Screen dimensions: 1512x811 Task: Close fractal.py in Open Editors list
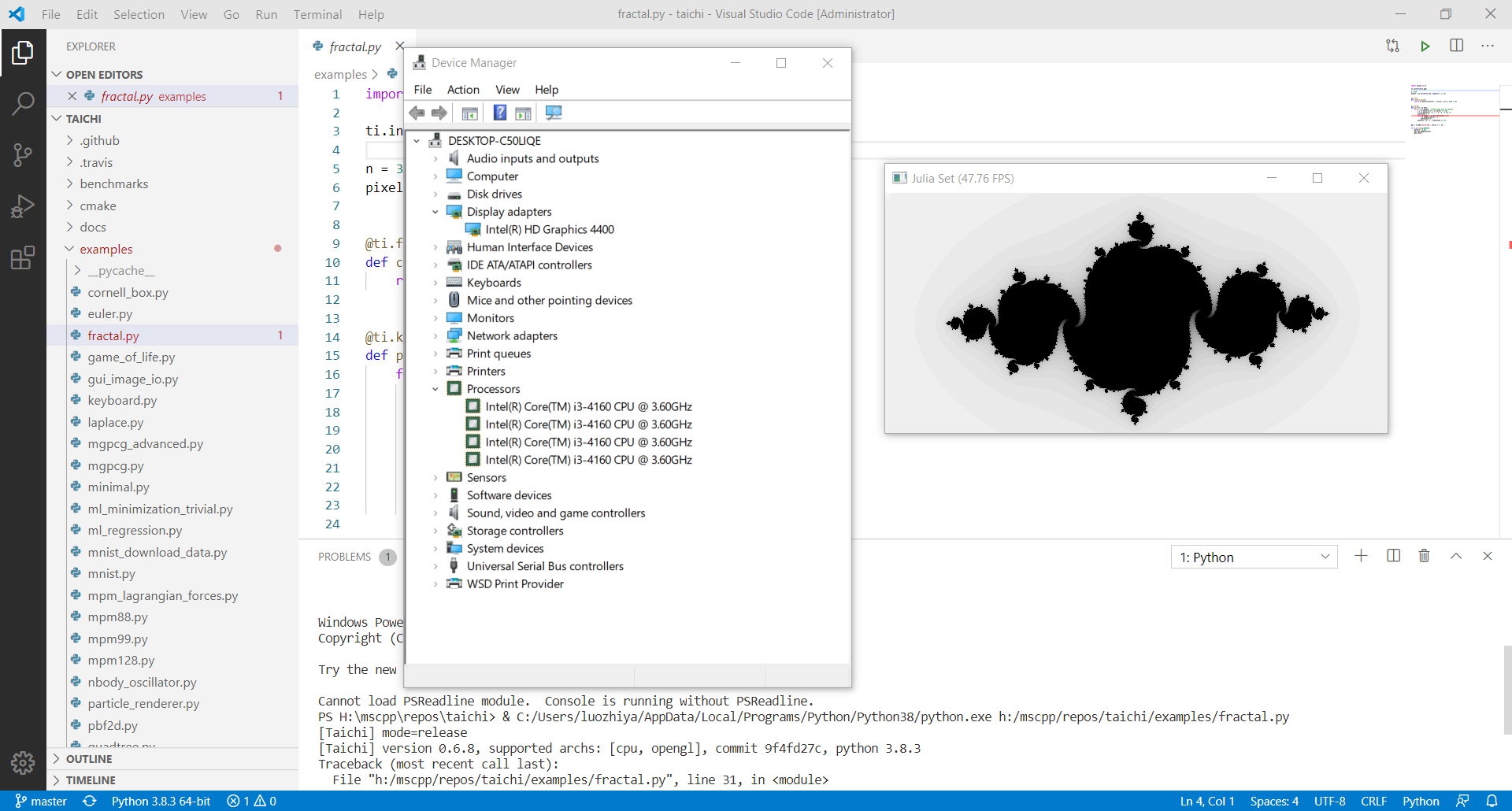72,96
